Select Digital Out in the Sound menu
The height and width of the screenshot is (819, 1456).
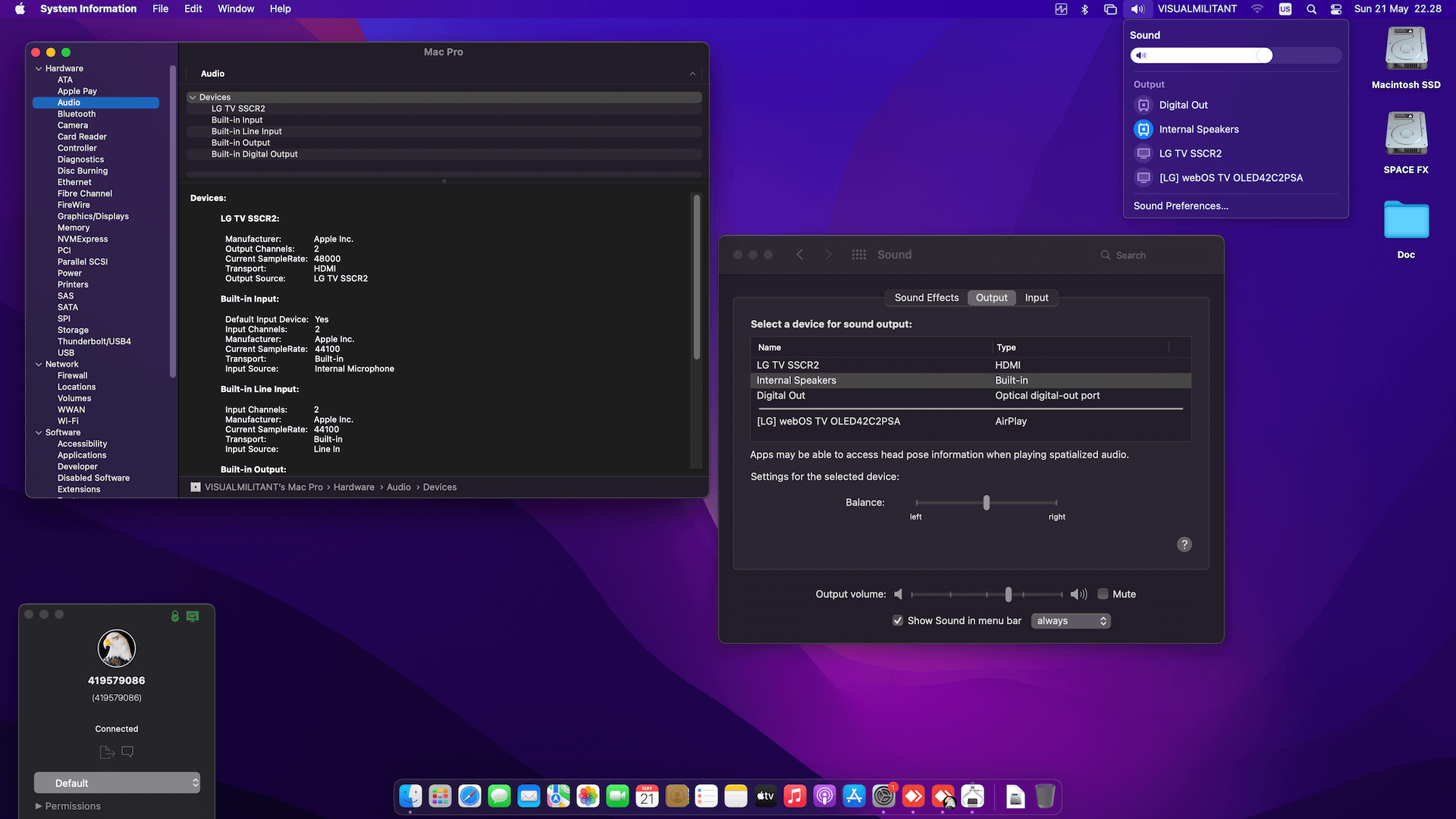pos(1183,105)
